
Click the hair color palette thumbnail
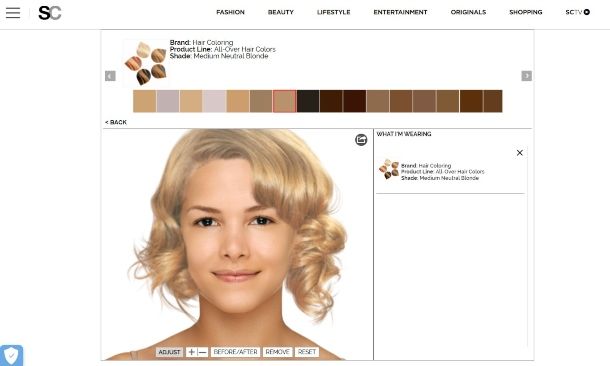[145, 63]
